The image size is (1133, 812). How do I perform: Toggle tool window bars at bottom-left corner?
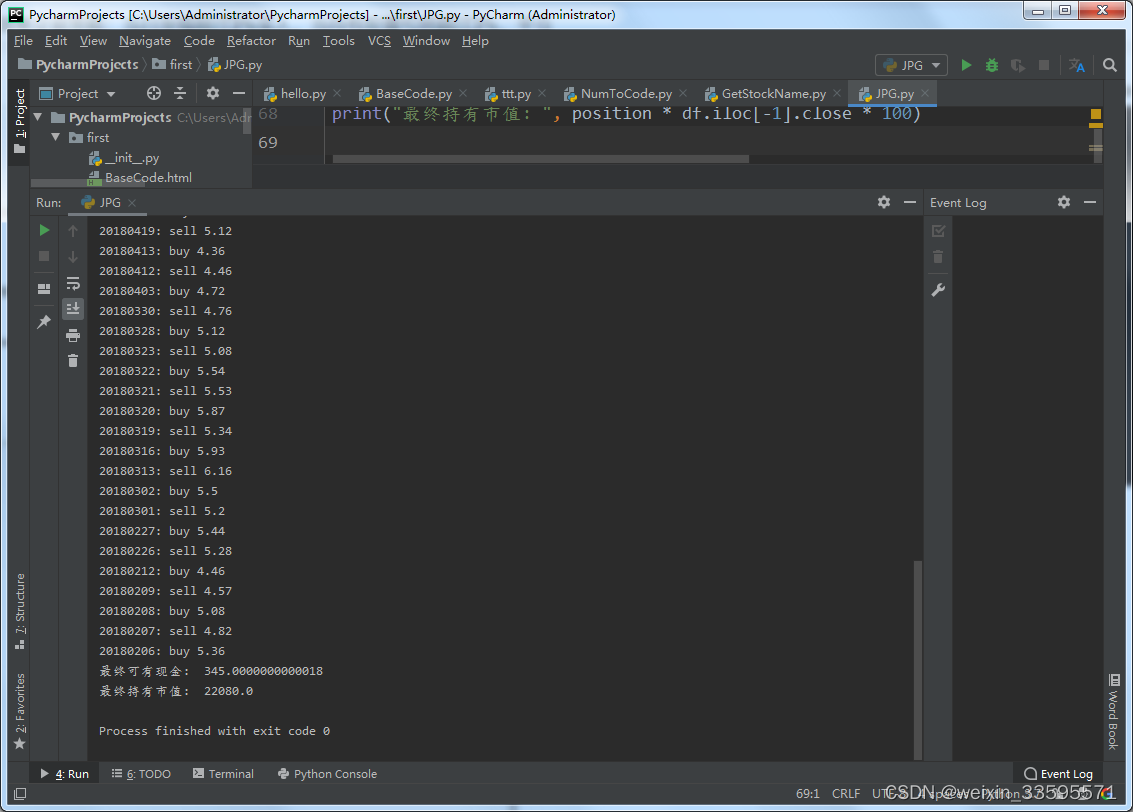(x=20, y=794)
